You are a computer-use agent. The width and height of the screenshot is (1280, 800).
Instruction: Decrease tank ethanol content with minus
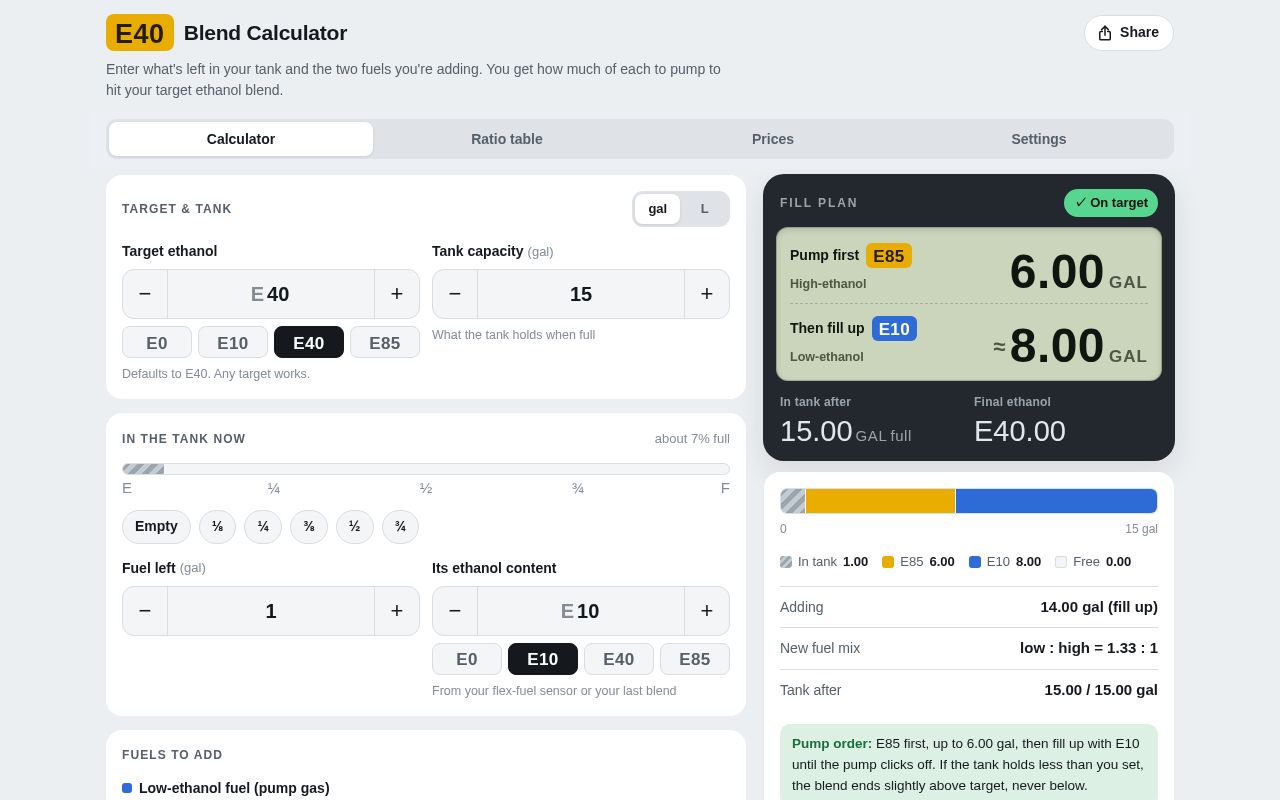pos(455,611)
